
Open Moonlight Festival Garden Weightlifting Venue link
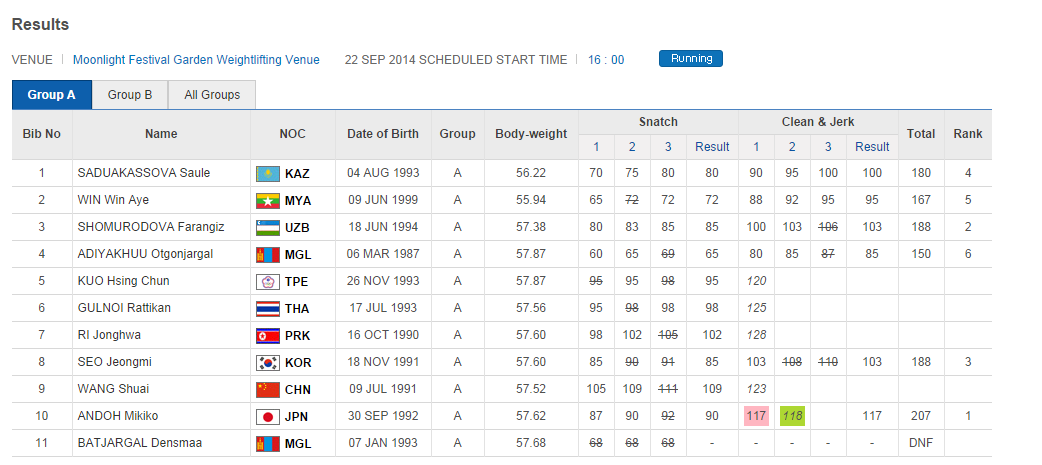[x=196, y=60]
